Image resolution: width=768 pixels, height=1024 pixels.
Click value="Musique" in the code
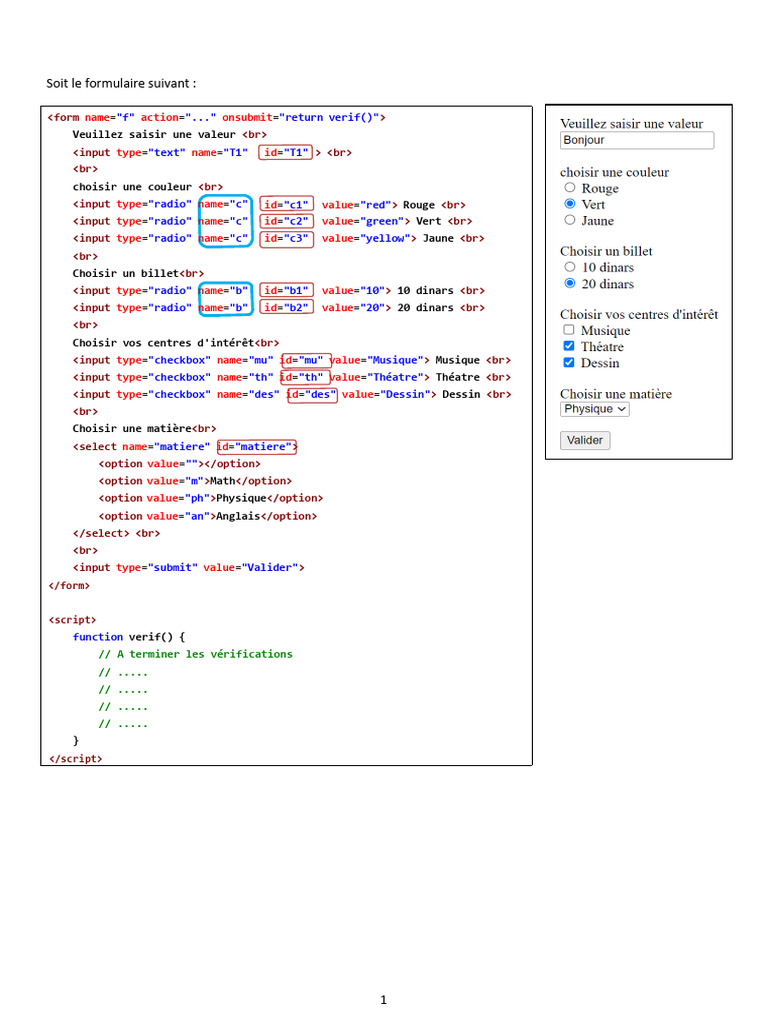coord(379,360)
